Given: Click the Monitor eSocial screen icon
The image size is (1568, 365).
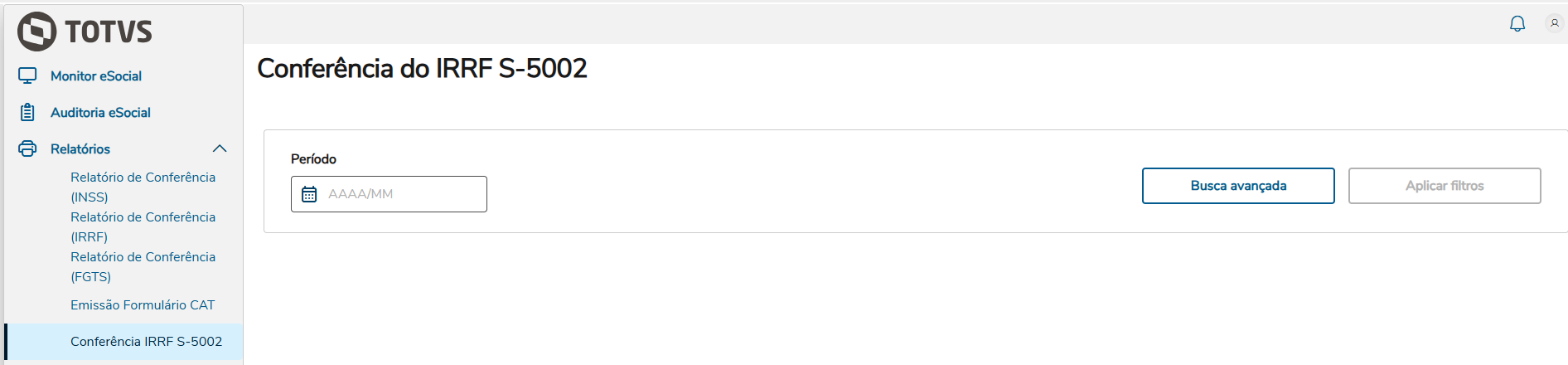Looking at the screenshot, I should coord(27,75).
